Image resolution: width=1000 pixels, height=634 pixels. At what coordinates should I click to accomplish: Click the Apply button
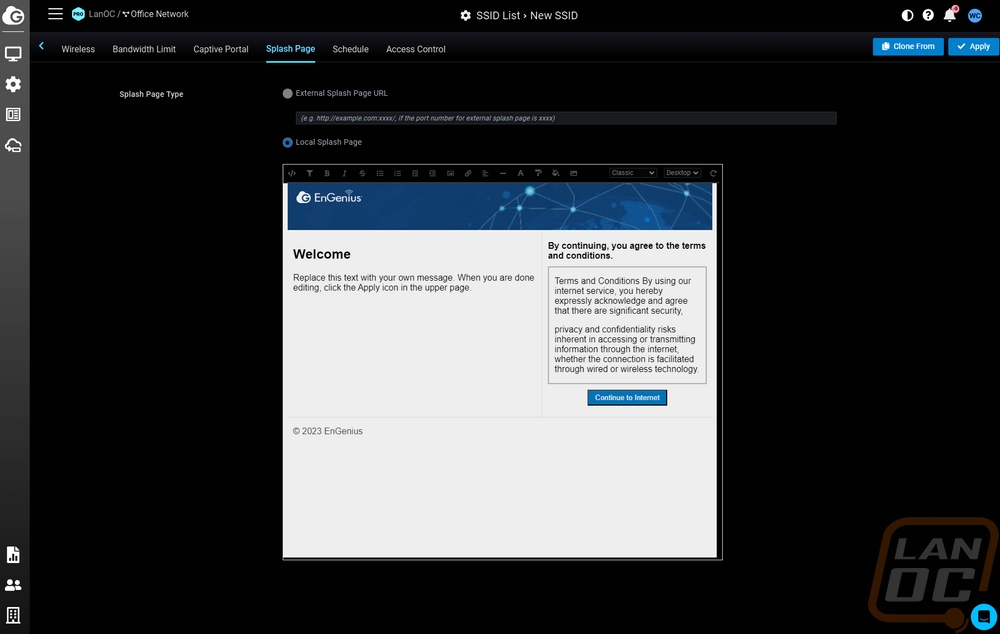pyautogui.click(x=972, y=46)
